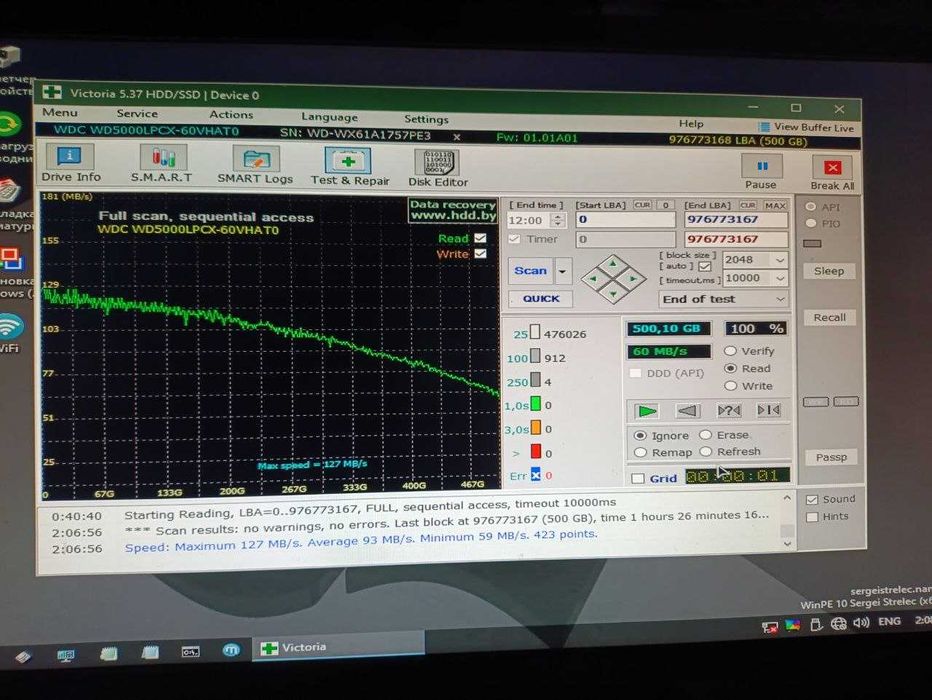
Task: Click the butterfly random scan button
Action: click(729, 410)
